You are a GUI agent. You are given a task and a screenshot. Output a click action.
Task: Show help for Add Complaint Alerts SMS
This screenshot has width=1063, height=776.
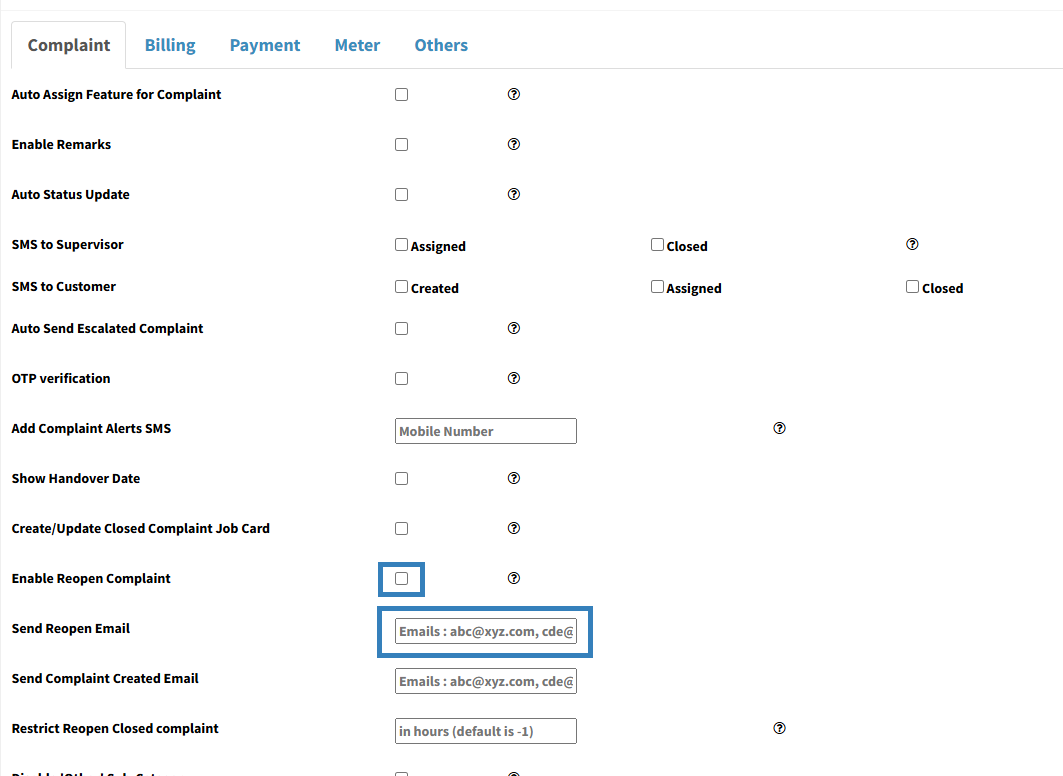click(x=779, y=428)
